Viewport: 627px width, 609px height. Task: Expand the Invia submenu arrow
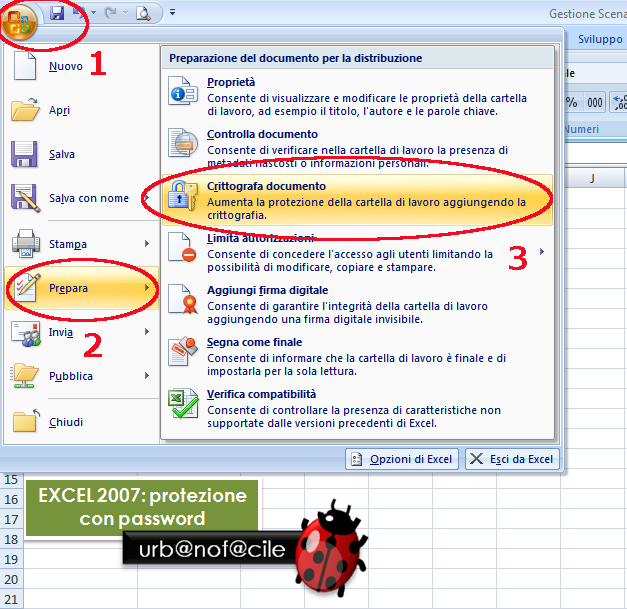coord(147,331)
